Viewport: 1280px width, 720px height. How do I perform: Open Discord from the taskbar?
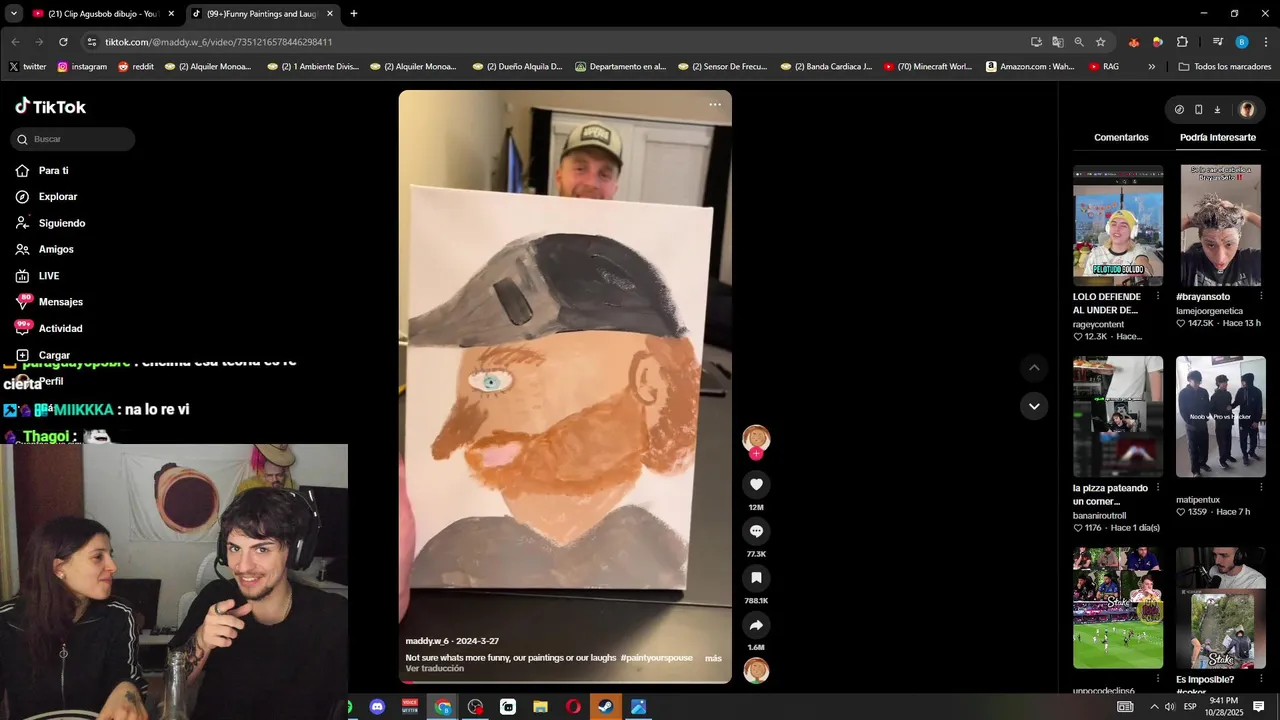[377, 707]
